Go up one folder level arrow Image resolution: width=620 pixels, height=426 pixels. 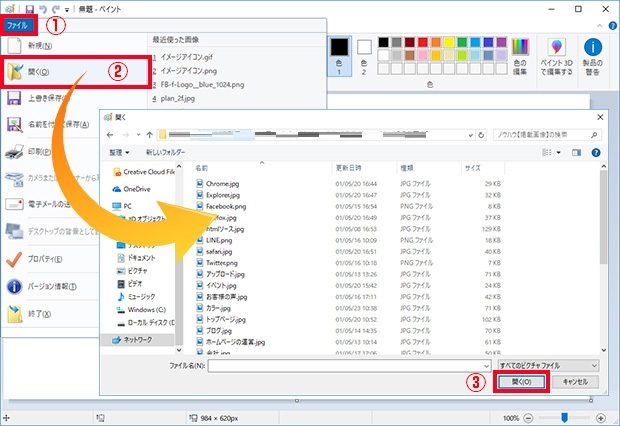pyautogui.click(x=148, y=133)
